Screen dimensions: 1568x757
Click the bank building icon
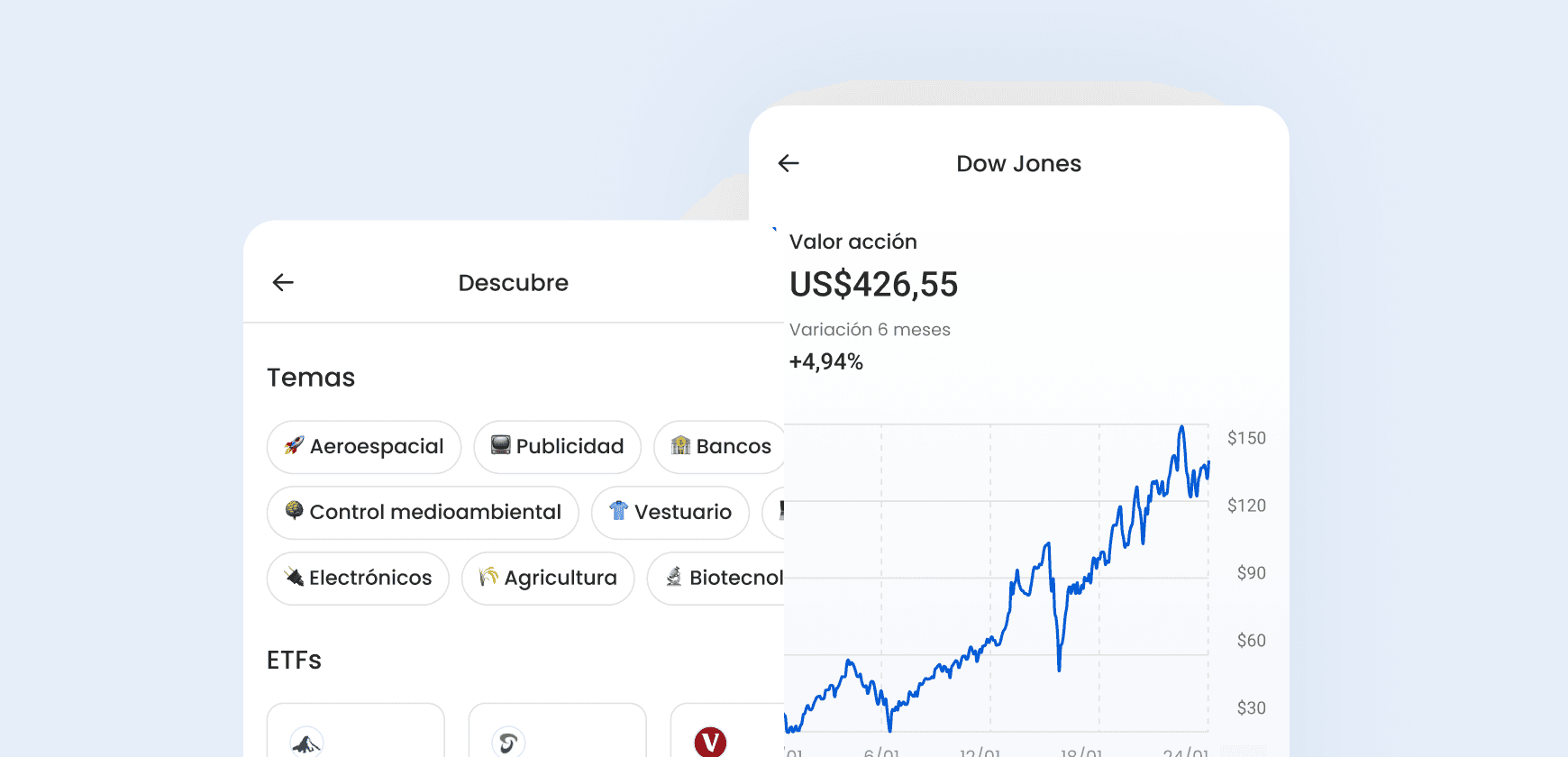(680, 445)
